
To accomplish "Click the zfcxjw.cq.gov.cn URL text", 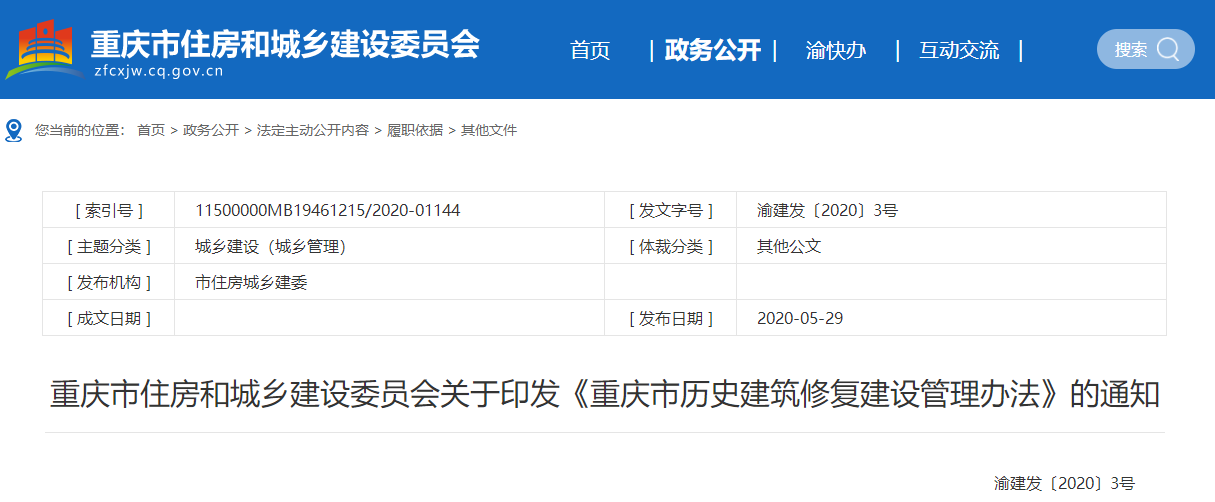I will 158,71.
